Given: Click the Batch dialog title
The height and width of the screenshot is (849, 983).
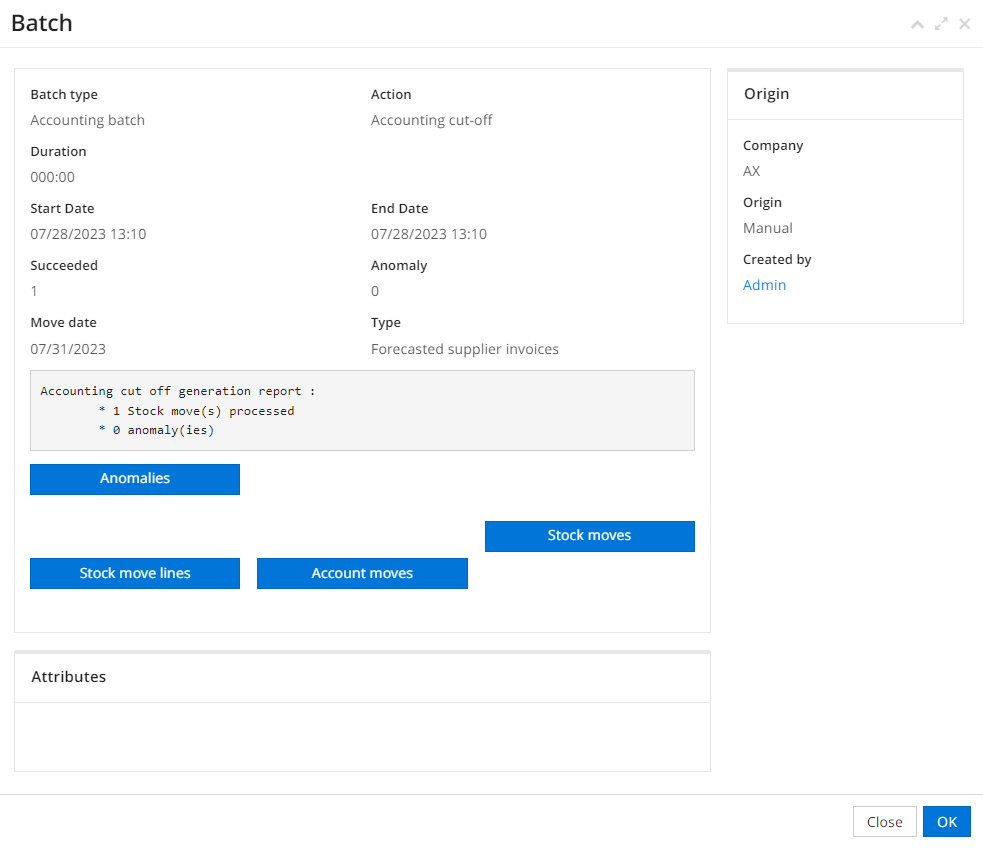Looking at the screenshot, I should pos(42,23).
